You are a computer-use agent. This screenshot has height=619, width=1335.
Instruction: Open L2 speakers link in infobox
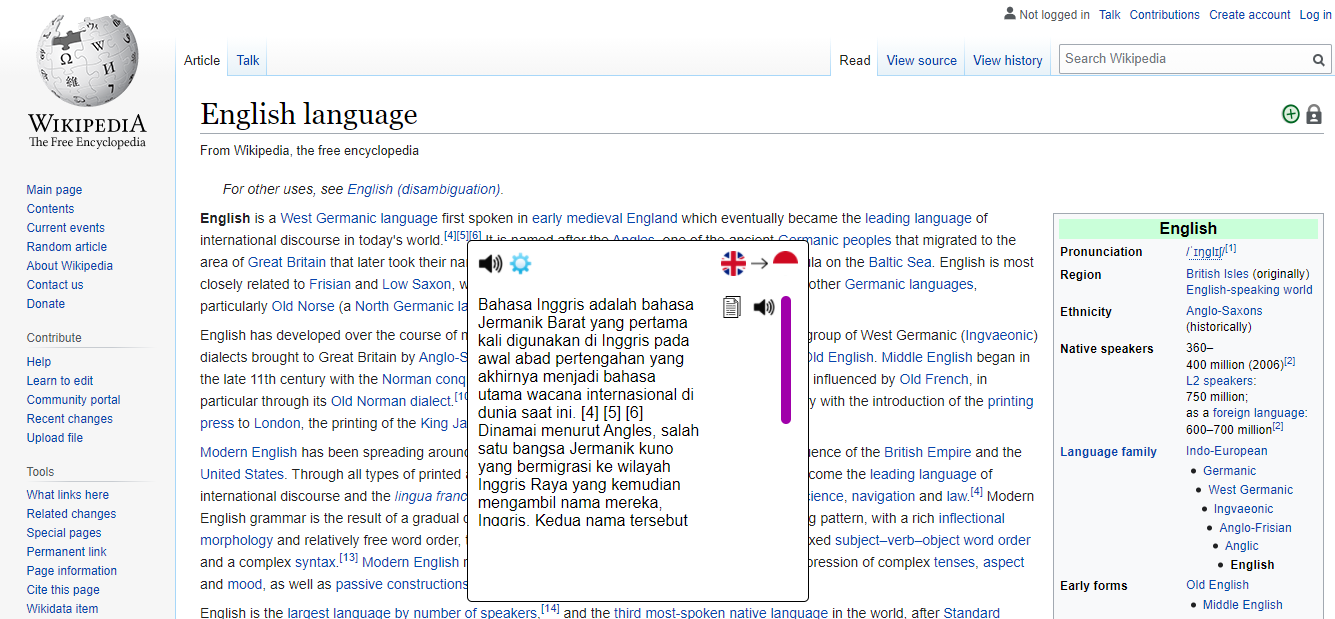point(1220,381)
